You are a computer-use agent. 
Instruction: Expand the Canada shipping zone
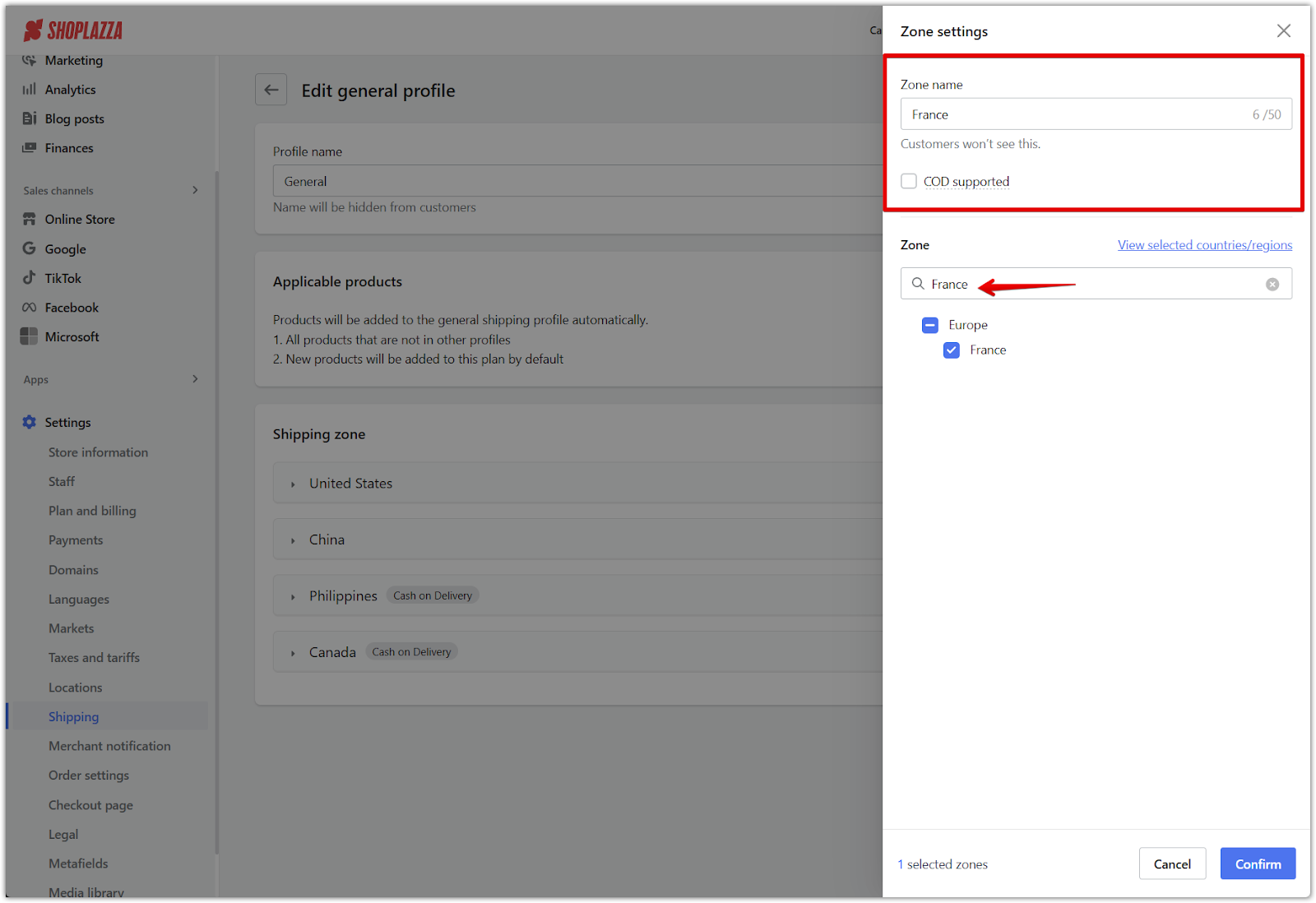293,653
